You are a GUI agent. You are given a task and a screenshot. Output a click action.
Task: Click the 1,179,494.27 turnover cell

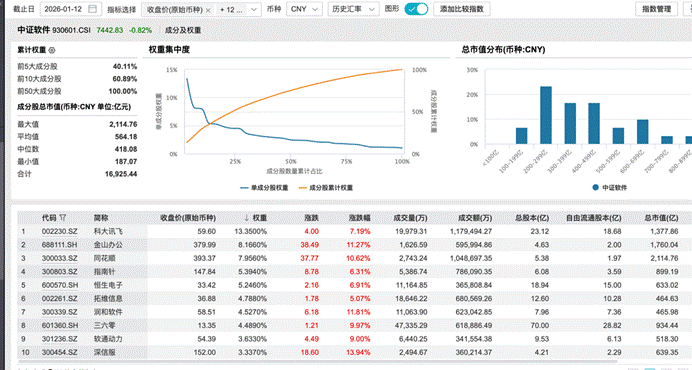(471, 231)
